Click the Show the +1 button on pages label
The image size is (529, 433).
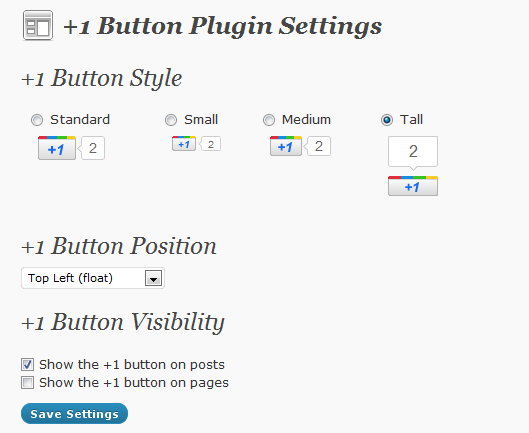click(x=134, y=383)
